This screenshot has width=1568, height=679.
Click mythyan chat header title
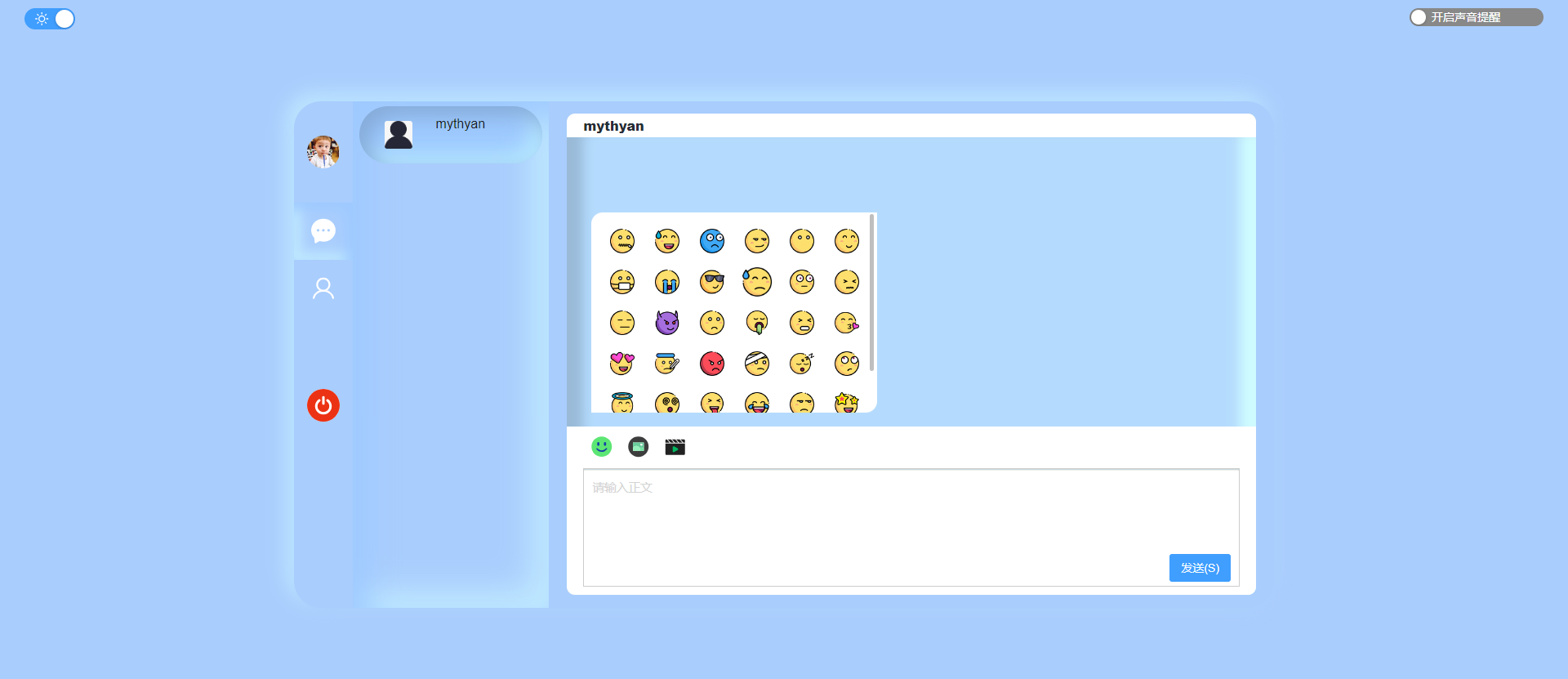613,126
